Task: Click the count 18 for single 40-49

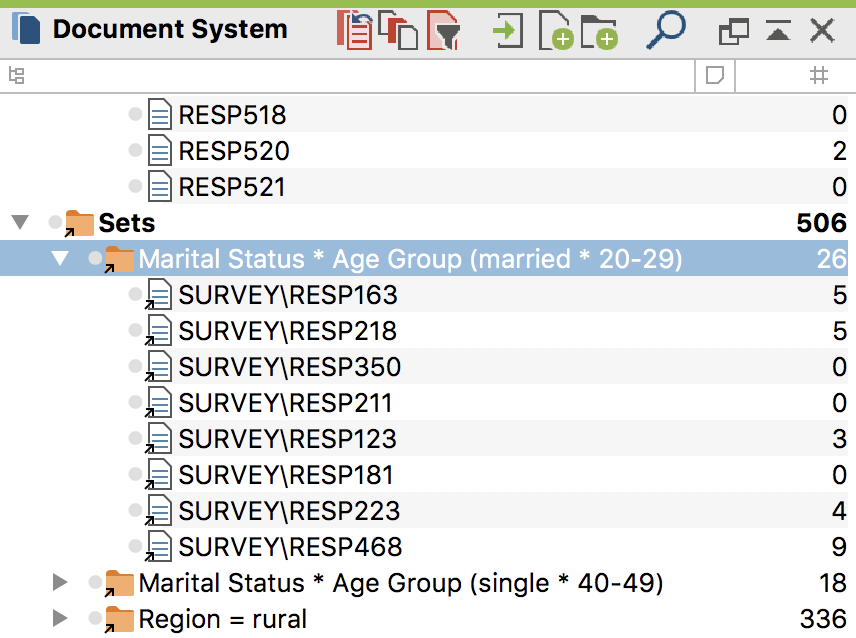Action: click(x=833, y=583)
